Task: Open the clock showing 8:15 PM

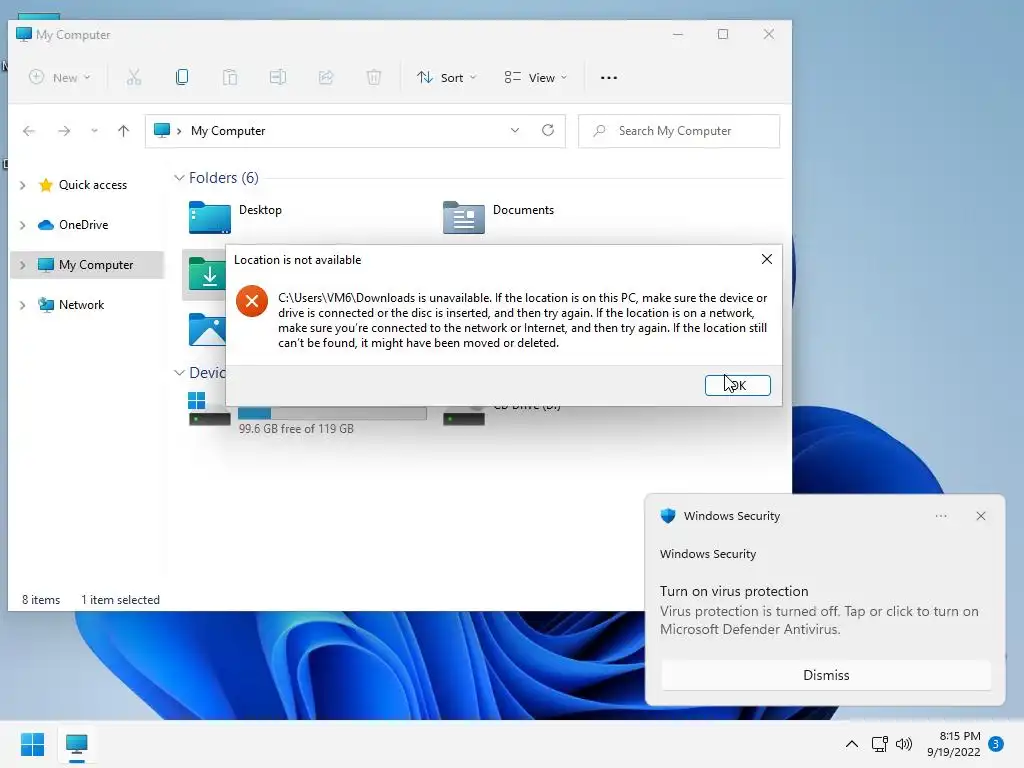Action: [953, 744]
